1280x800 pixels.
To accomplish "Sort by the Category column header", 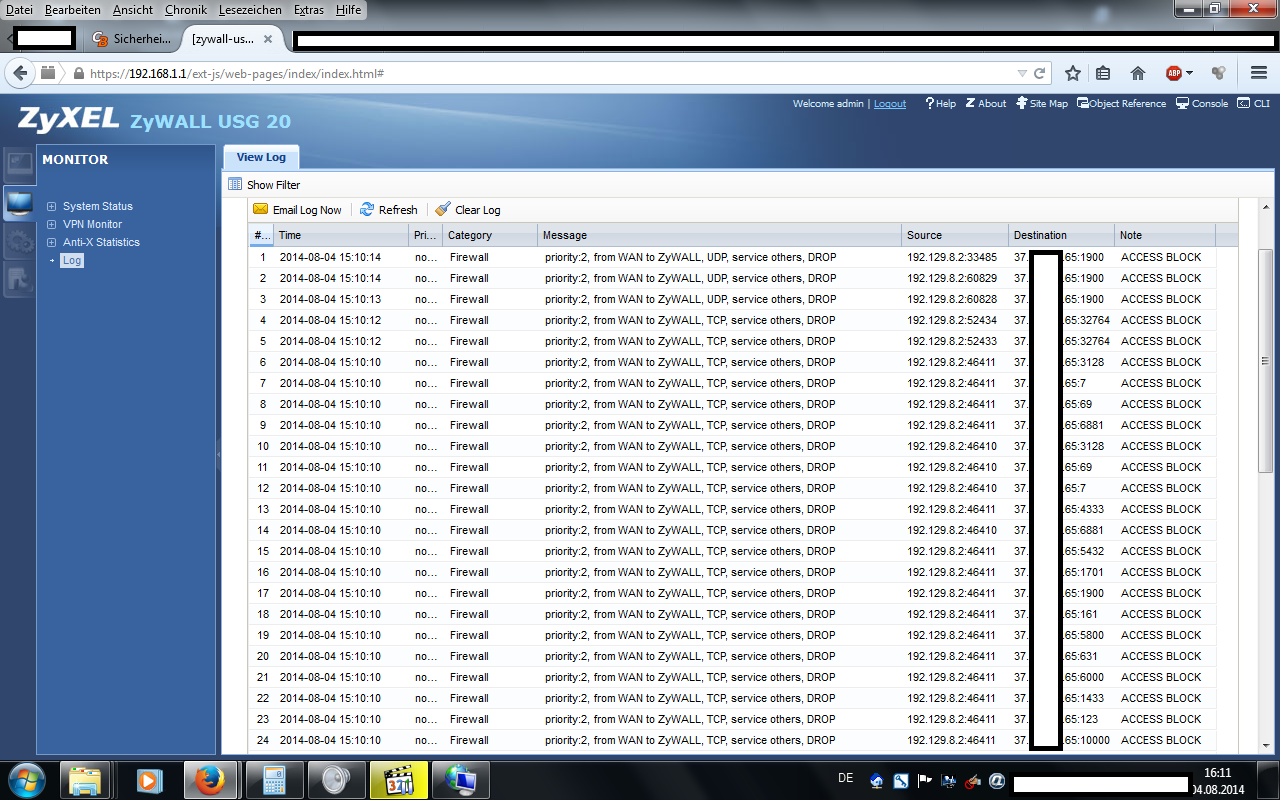I will click(489, 235).
